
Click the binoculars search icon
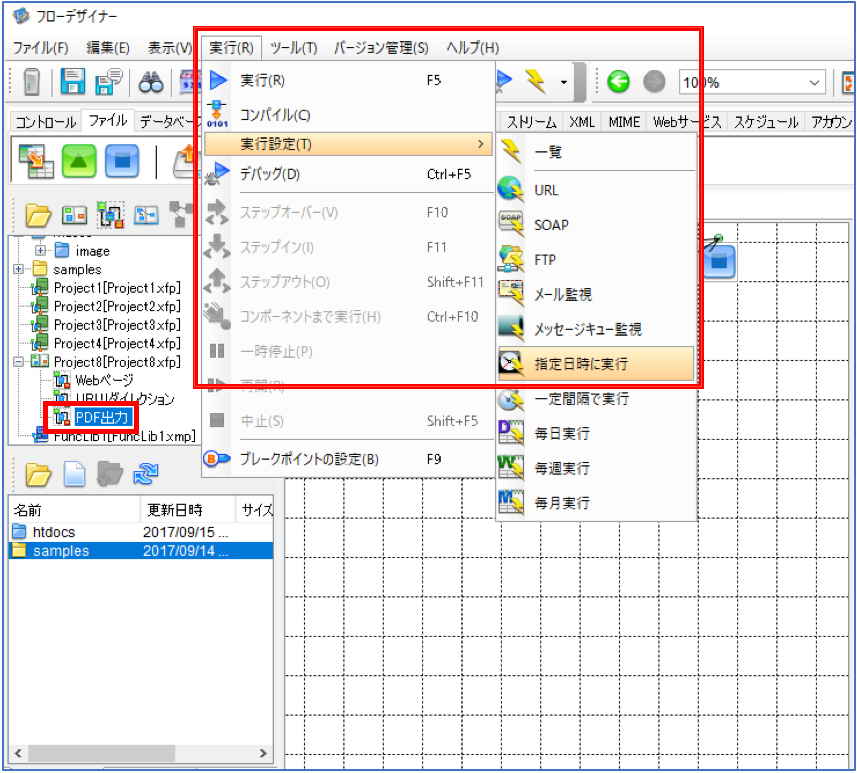click(151, 83)
